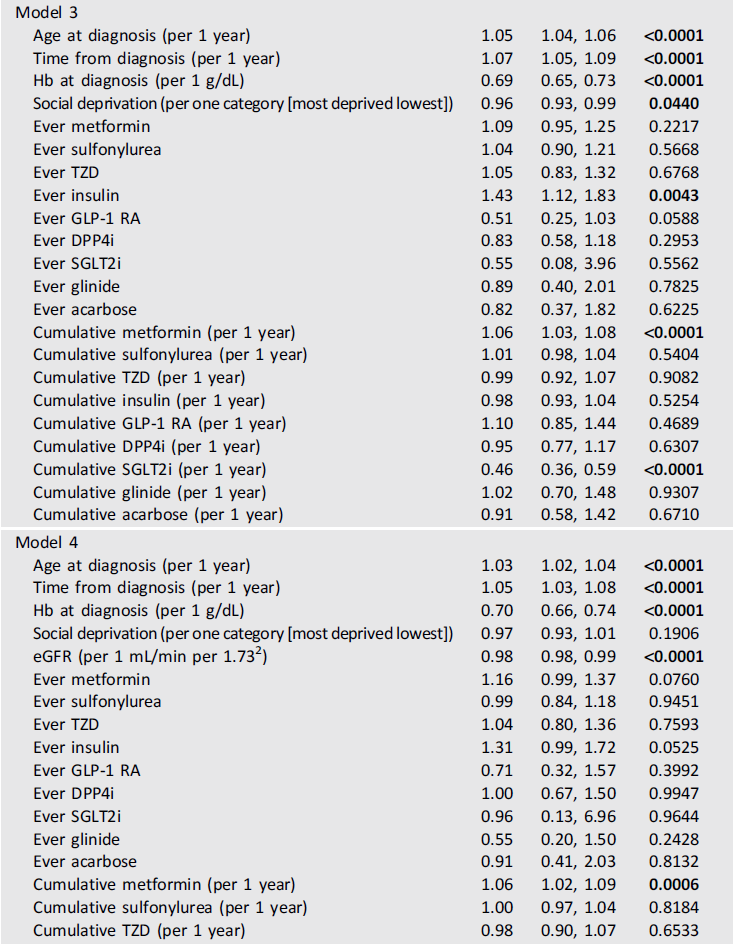Click the bold p-value 0.0006
This screenshot has width=735, height=944.
[675, 885]
